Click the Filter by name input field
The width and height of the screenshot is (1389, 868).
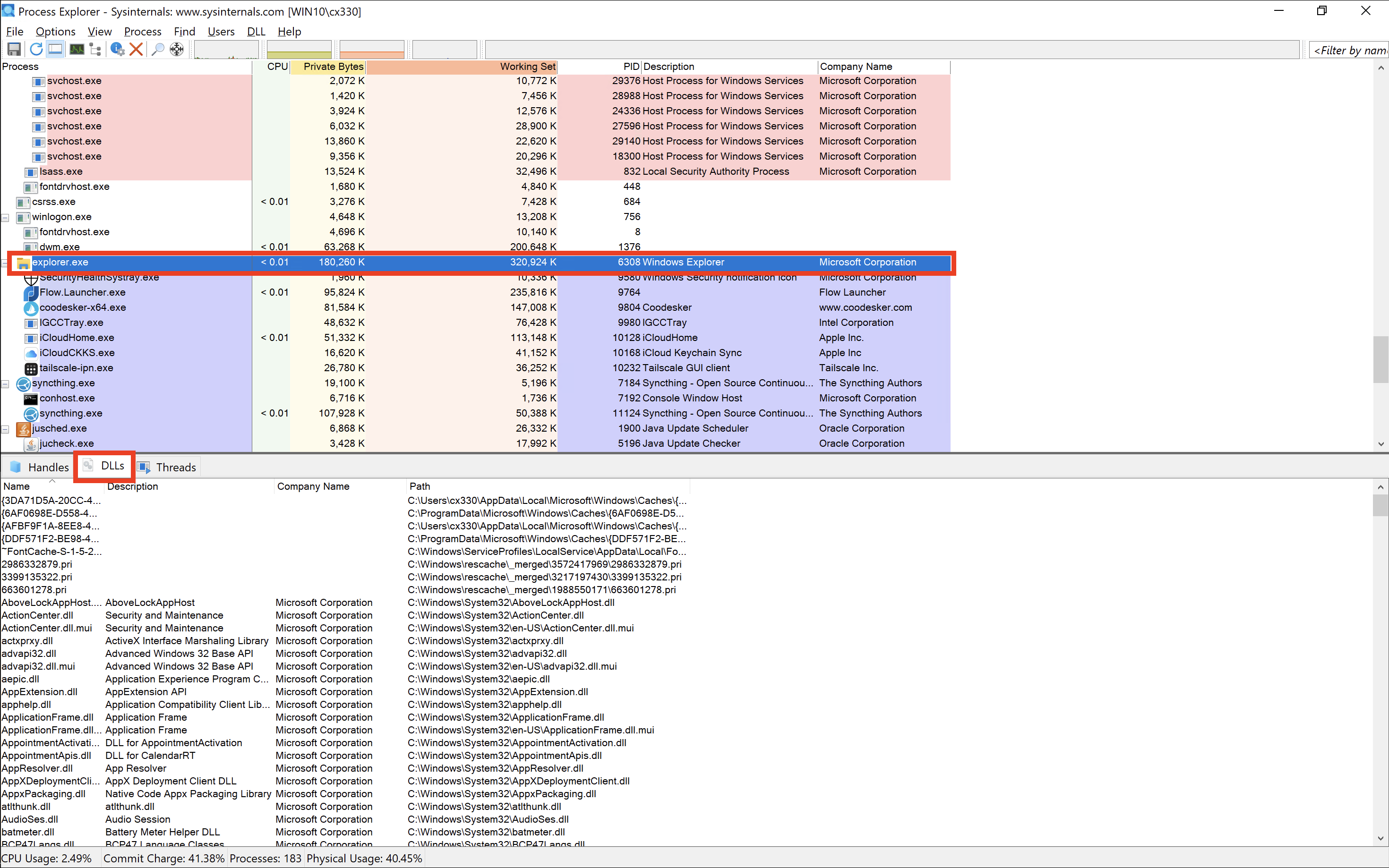coord(1349,51)
